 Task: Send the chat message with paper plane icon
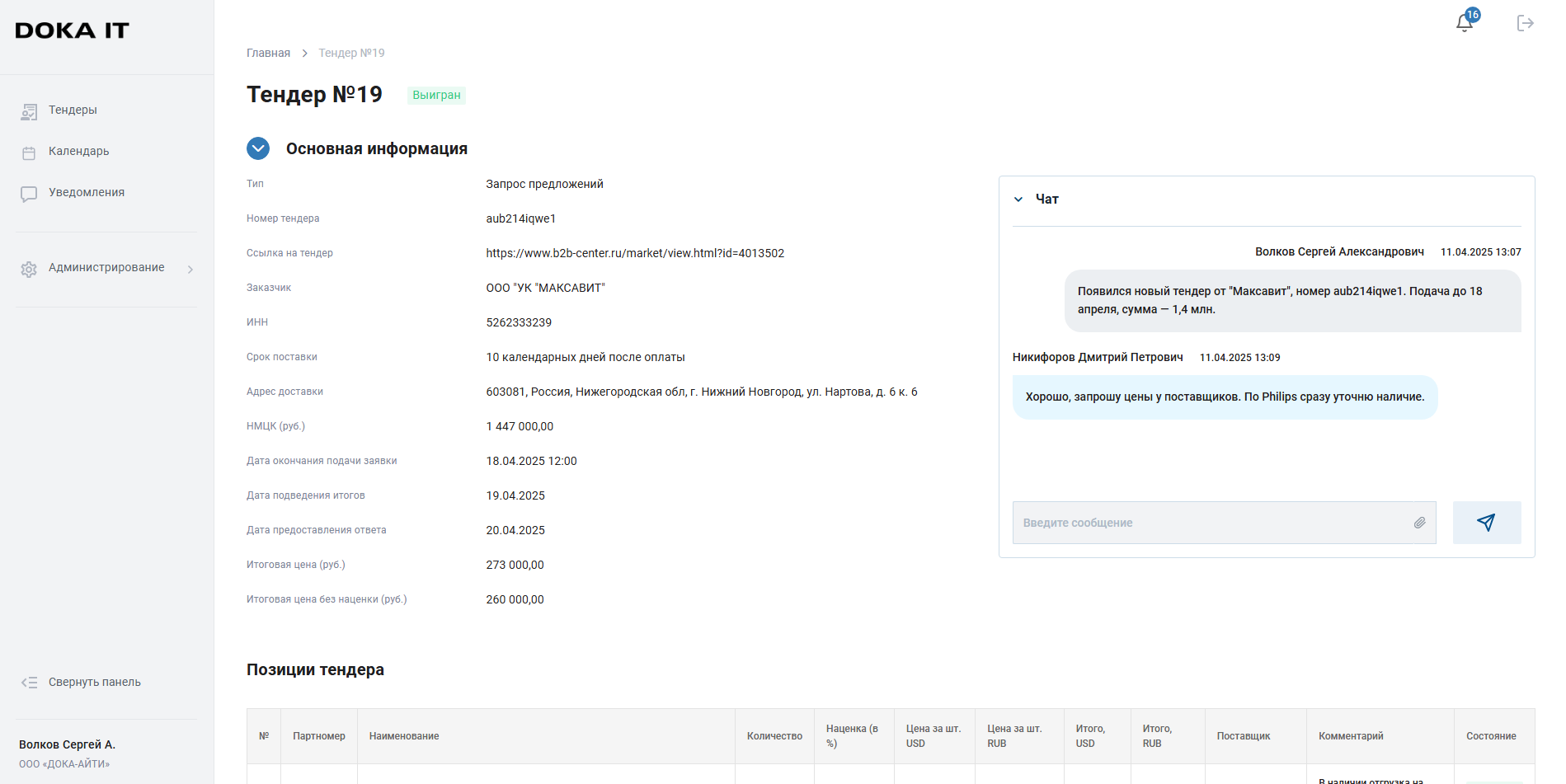(x=1486, y=523)
